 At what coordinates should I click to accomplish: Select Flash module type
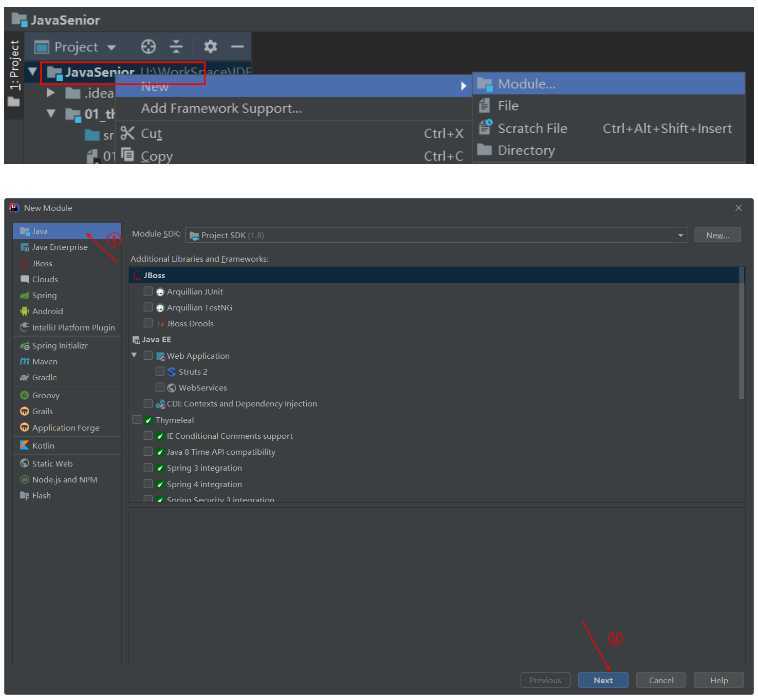pos(67,495)
